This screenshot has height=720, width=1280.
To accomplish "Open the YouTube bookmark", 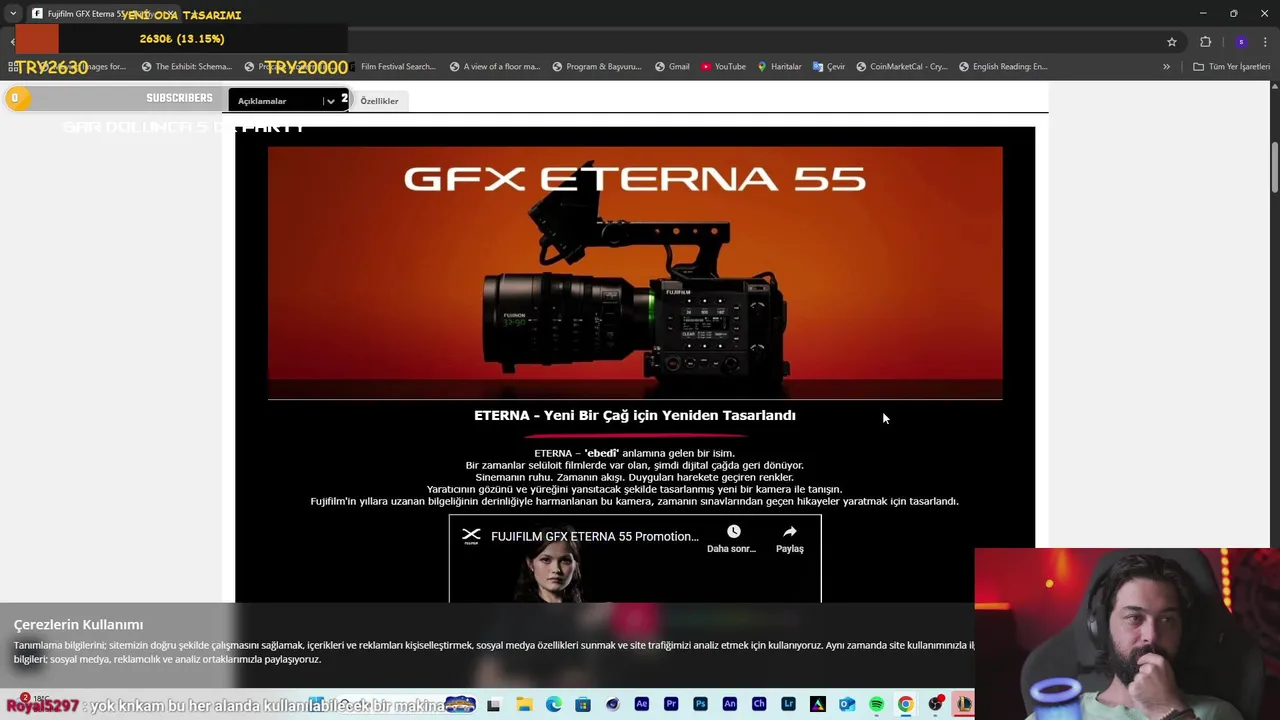I will 723,67.
